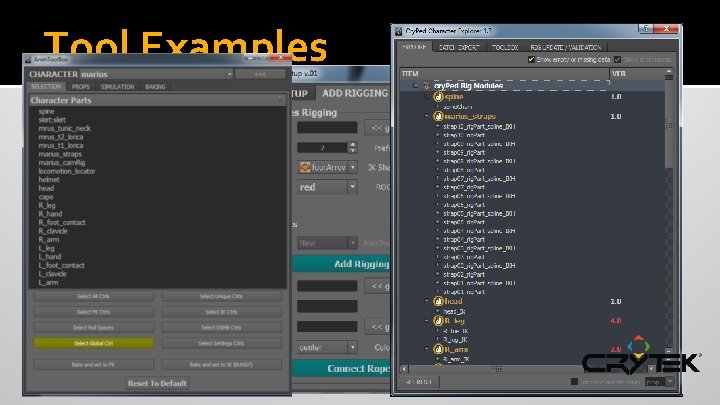Screen dimensions: 720x405
Task: Collapse the R_leg tree node
Action: point(427,321)
